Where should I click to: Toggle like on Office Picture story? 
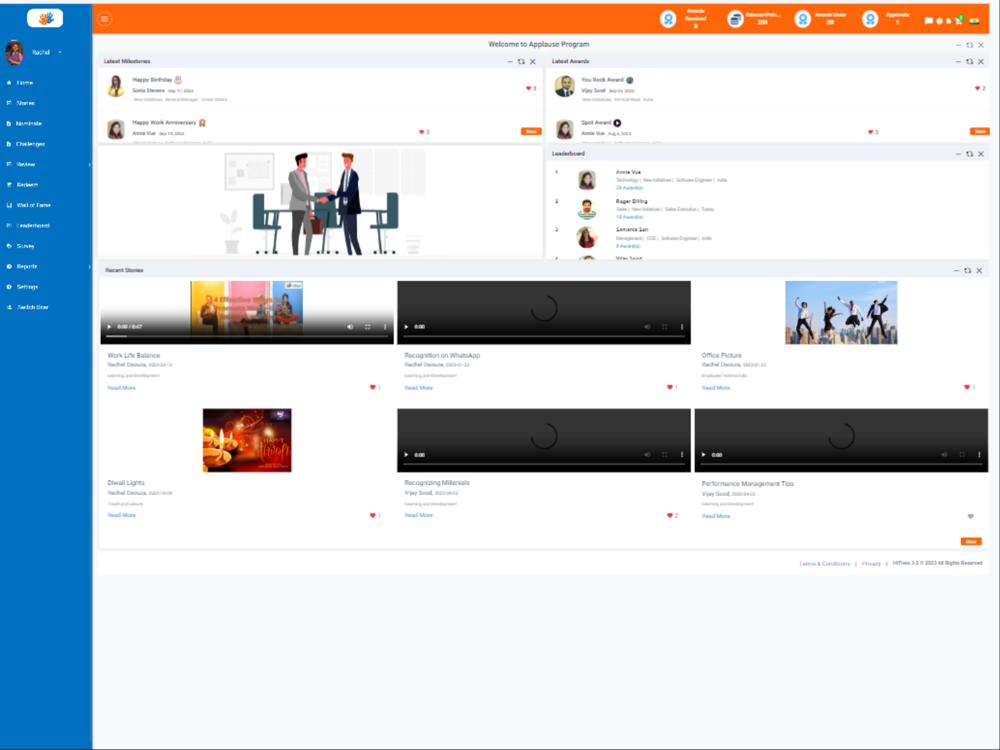pos(967,387)
